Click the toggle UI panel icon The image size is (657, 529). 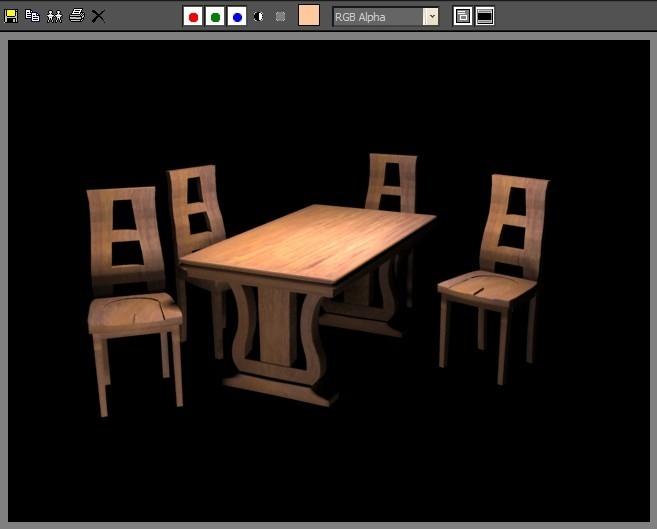pyautogui.click(x=485, y=16)
